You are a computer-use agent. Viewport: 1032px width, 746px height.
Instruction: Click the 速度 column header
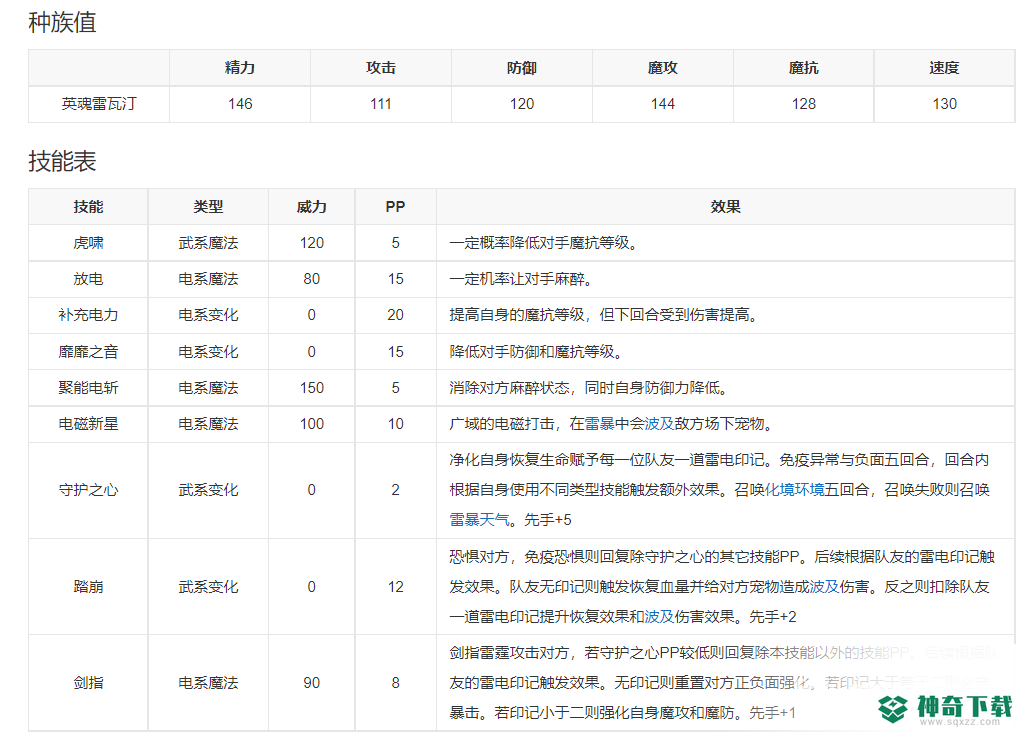pos(944,68)
